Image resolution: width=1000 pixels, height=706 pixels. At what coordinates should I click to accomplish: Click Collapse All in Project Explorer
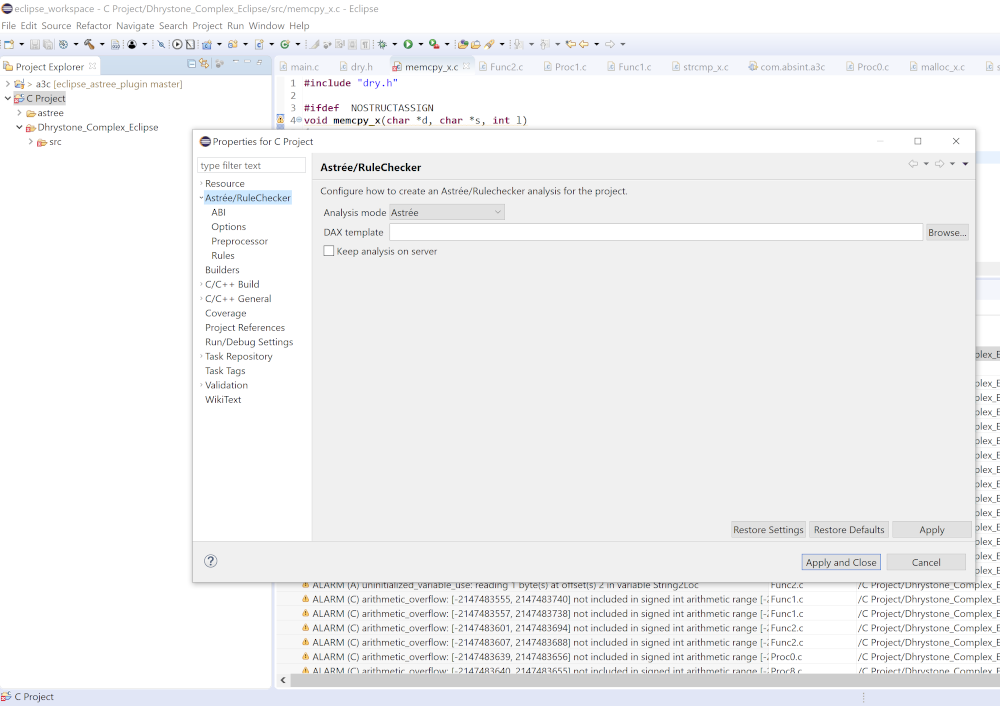(191, 63)
